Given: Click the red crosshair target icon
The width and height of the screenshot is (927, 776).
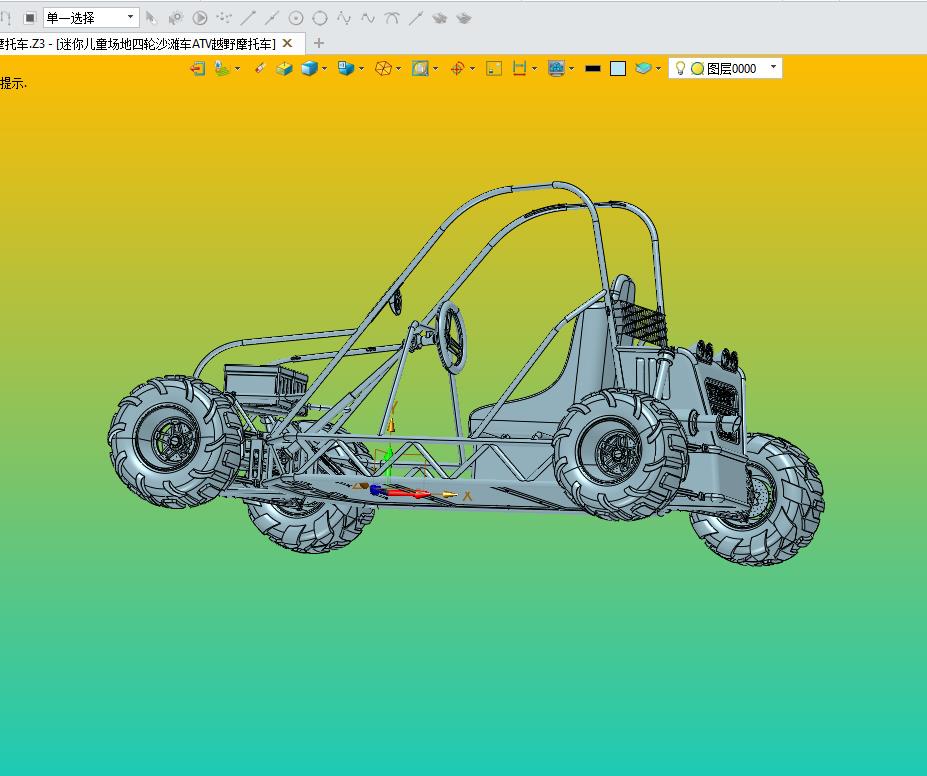Looking at the screenshot, I should [457, 69].
